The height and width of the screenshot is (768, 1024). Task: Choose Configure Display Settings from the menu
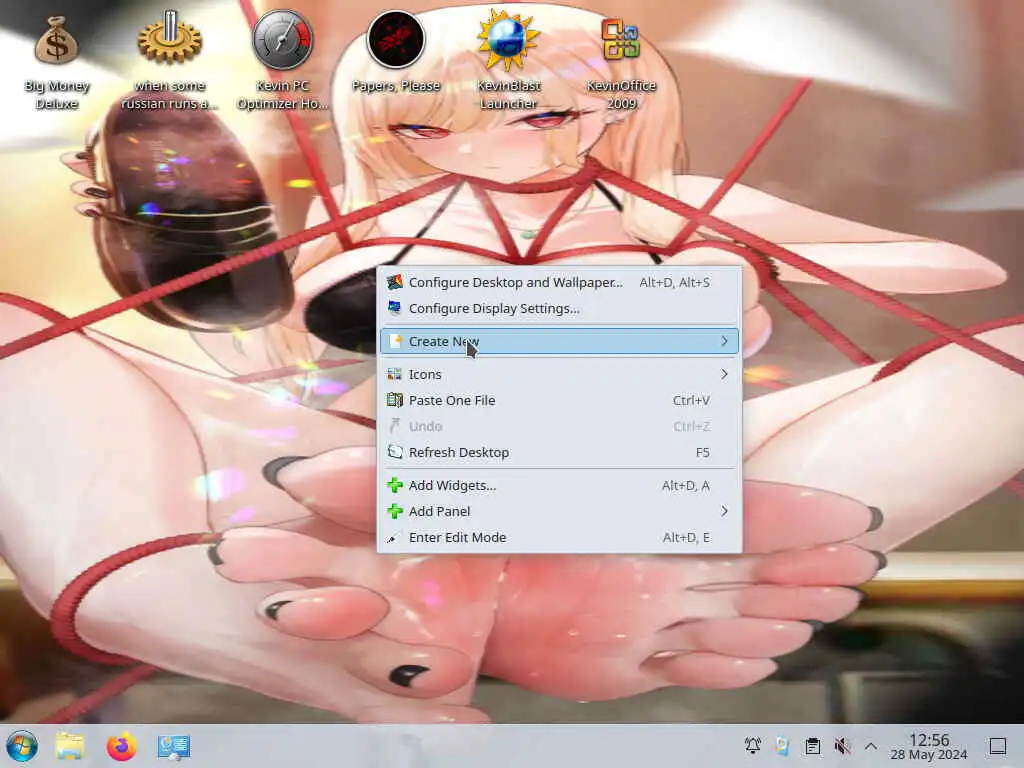[x=560, y=308]
